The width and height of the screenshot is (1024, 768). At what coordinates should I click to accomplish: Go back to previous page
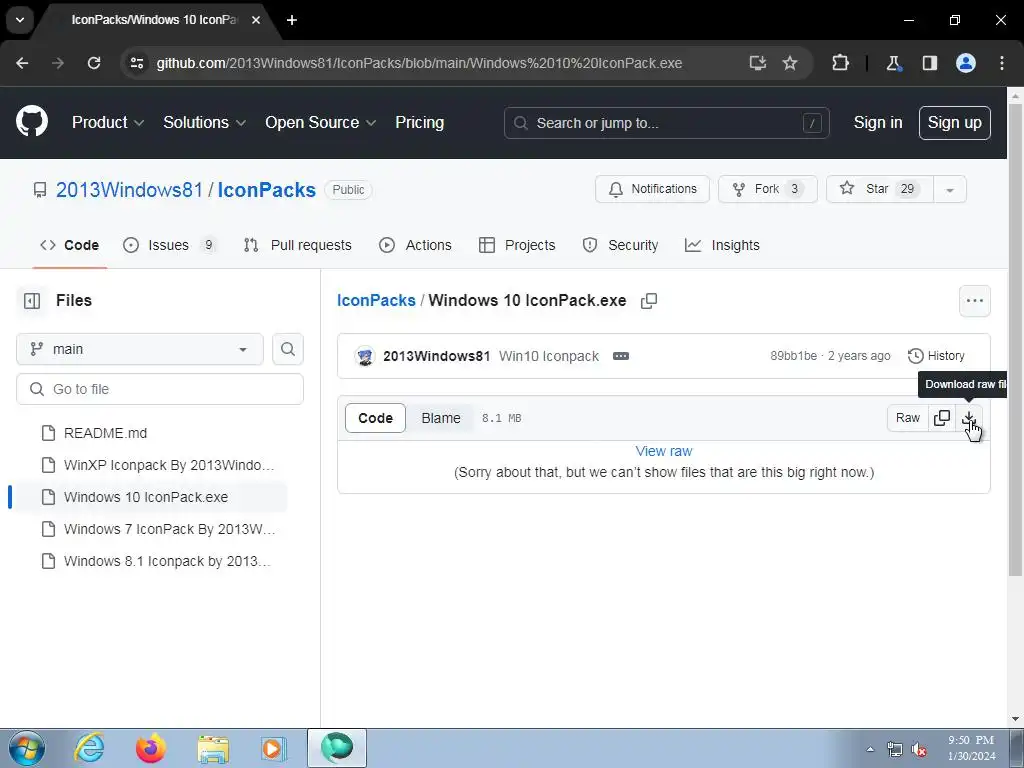tap(22, 63)
